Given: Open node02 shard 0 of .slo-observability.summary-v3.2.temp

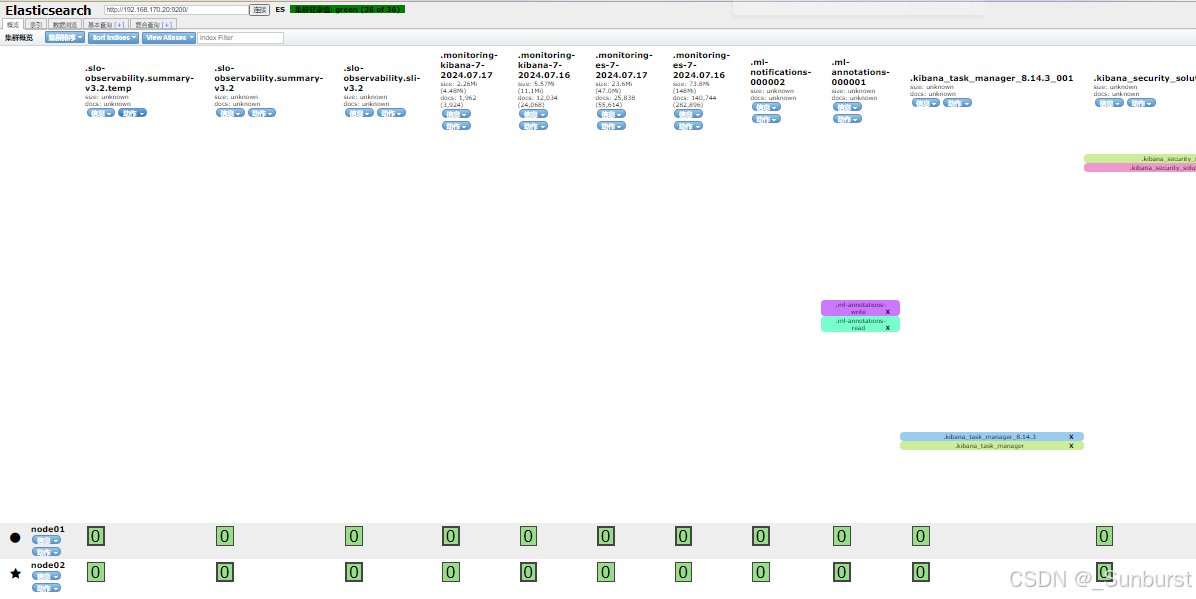Looking at the screenshot, I should coord(95,572).
